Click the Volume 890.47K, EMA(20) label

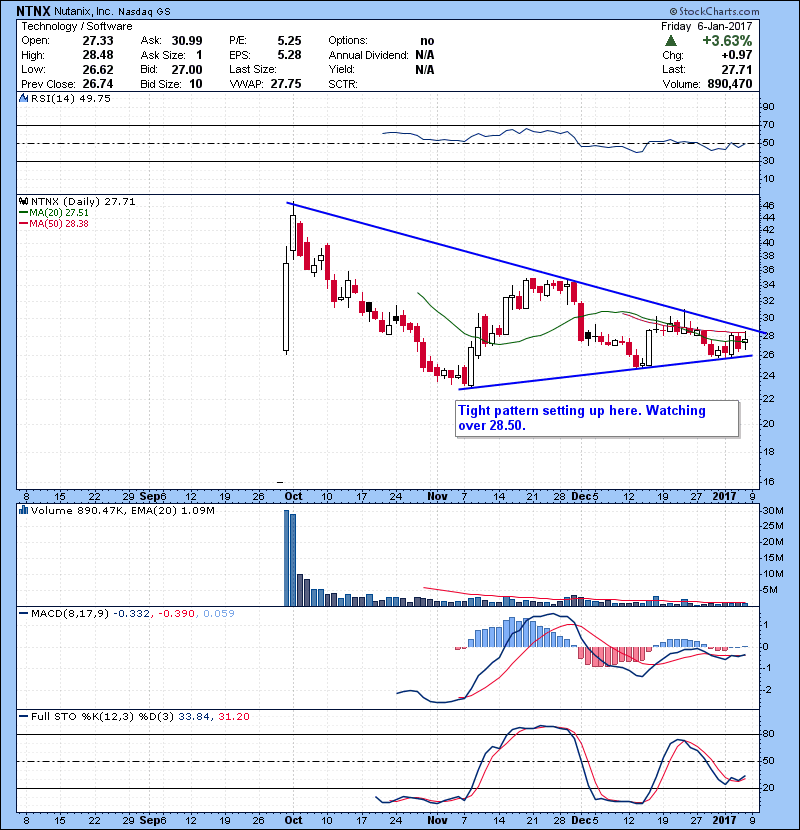(x=123, y=510)
